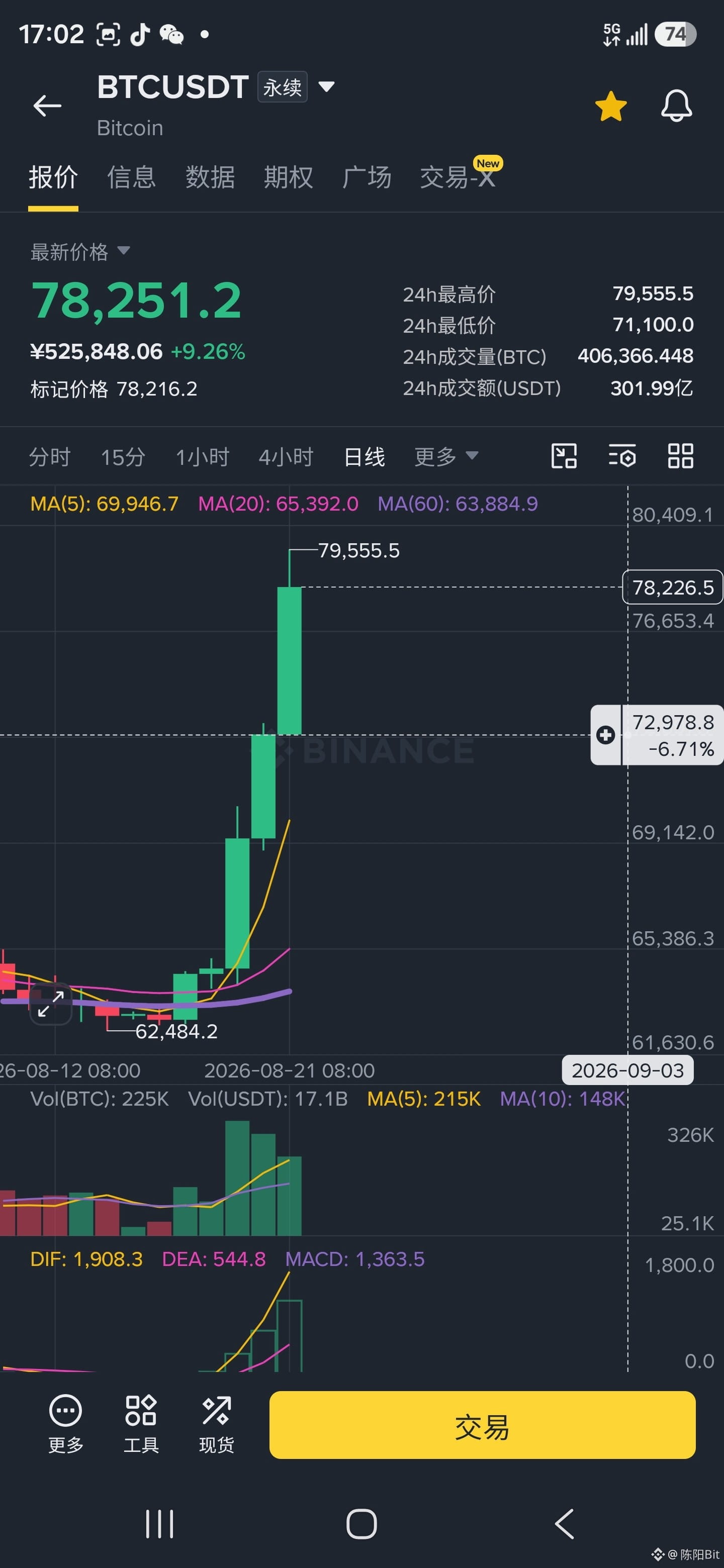Tap volume MA(10): 148K label

[562, 1099]
